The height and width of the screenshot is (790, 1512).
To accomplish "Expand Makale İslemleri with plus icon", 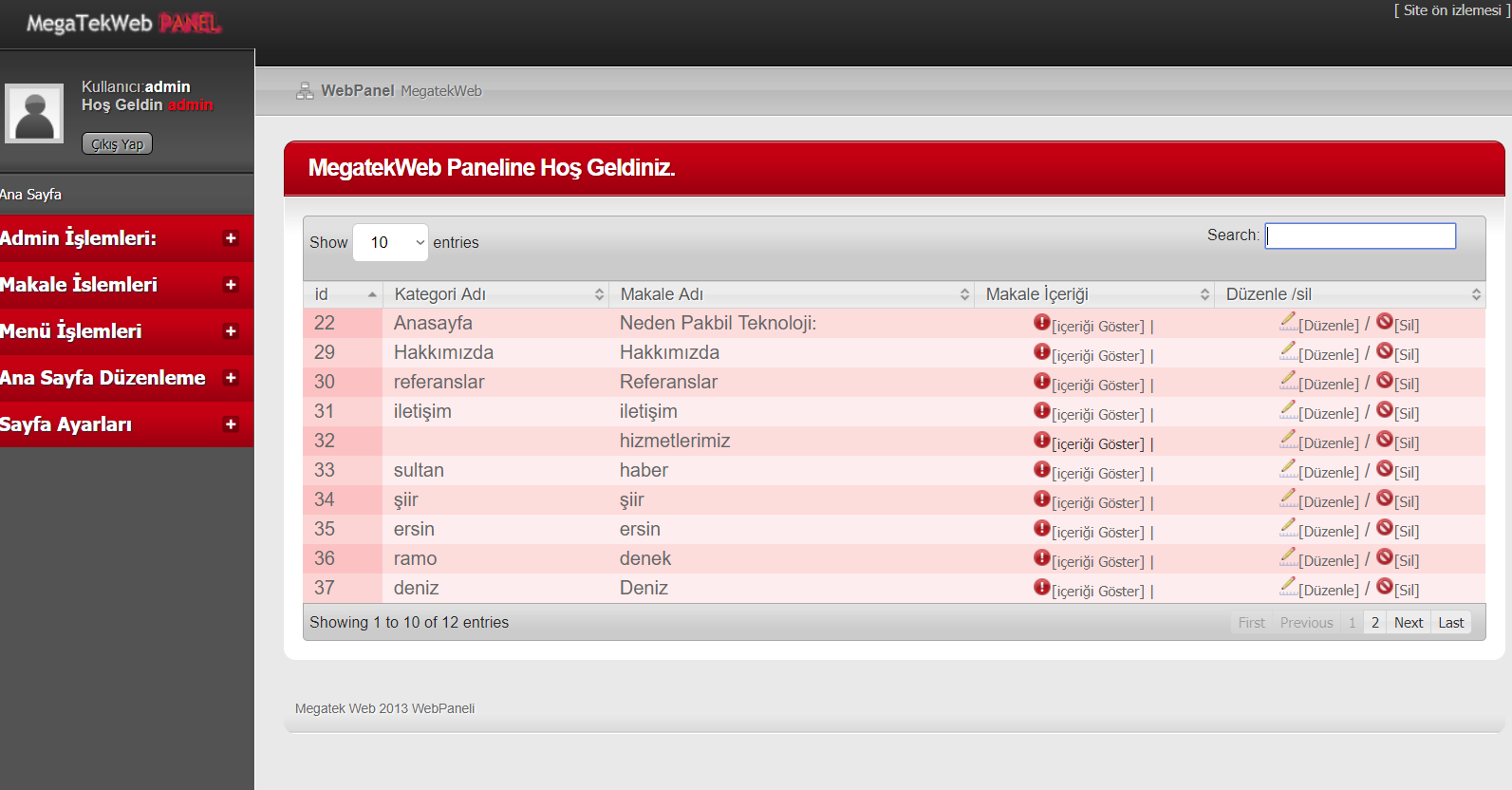I will 231,285.
